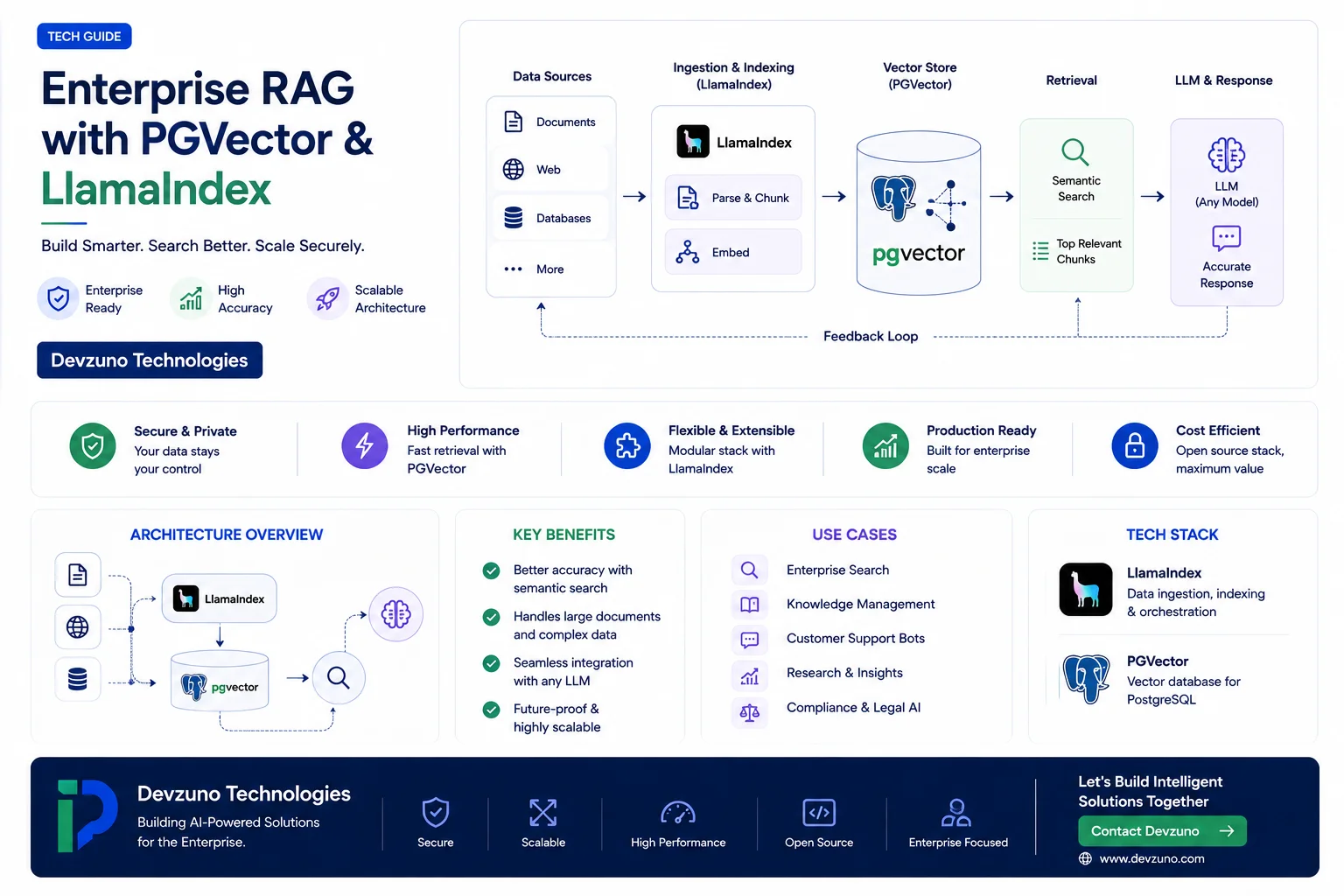The width and height of the screenshot is (1344, 896).
Task: Click the Knowledge Management book icon
Action: click(750, 605)
